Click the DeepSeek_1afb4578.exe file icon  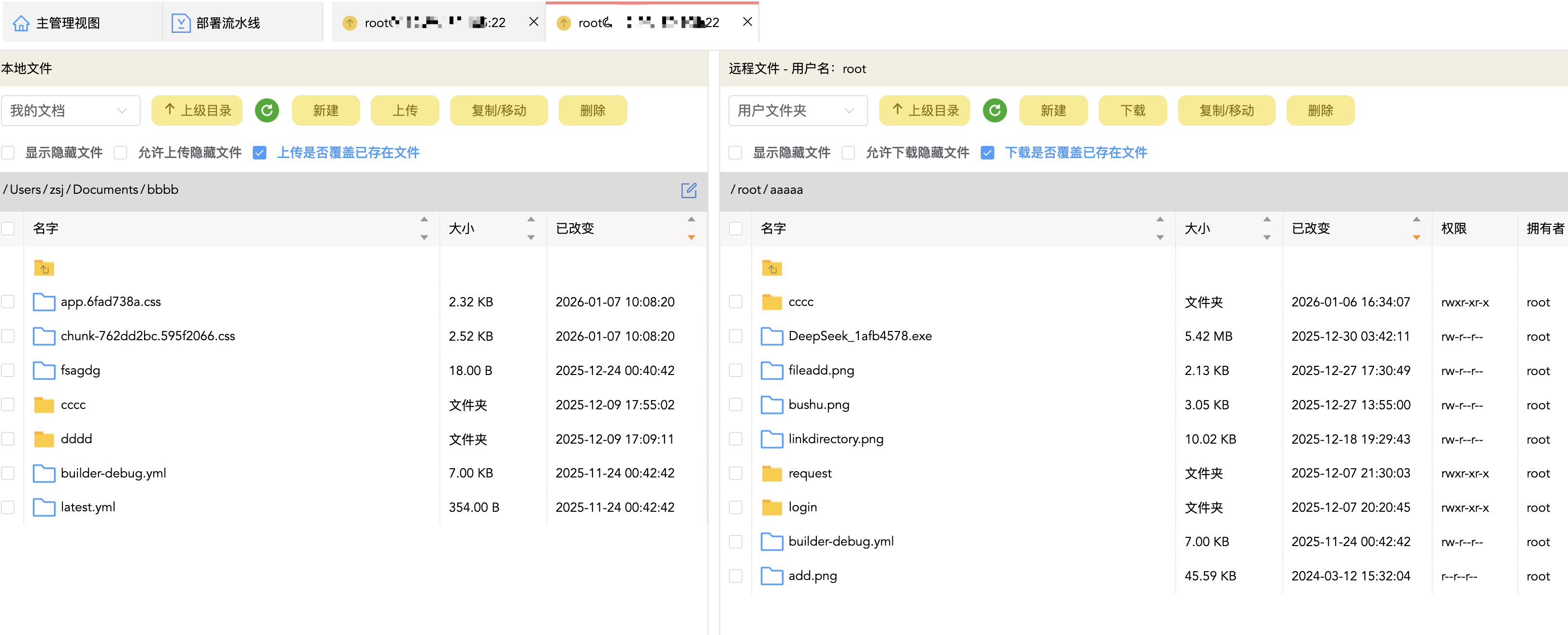pyautogui.click(x=771, y=336)
